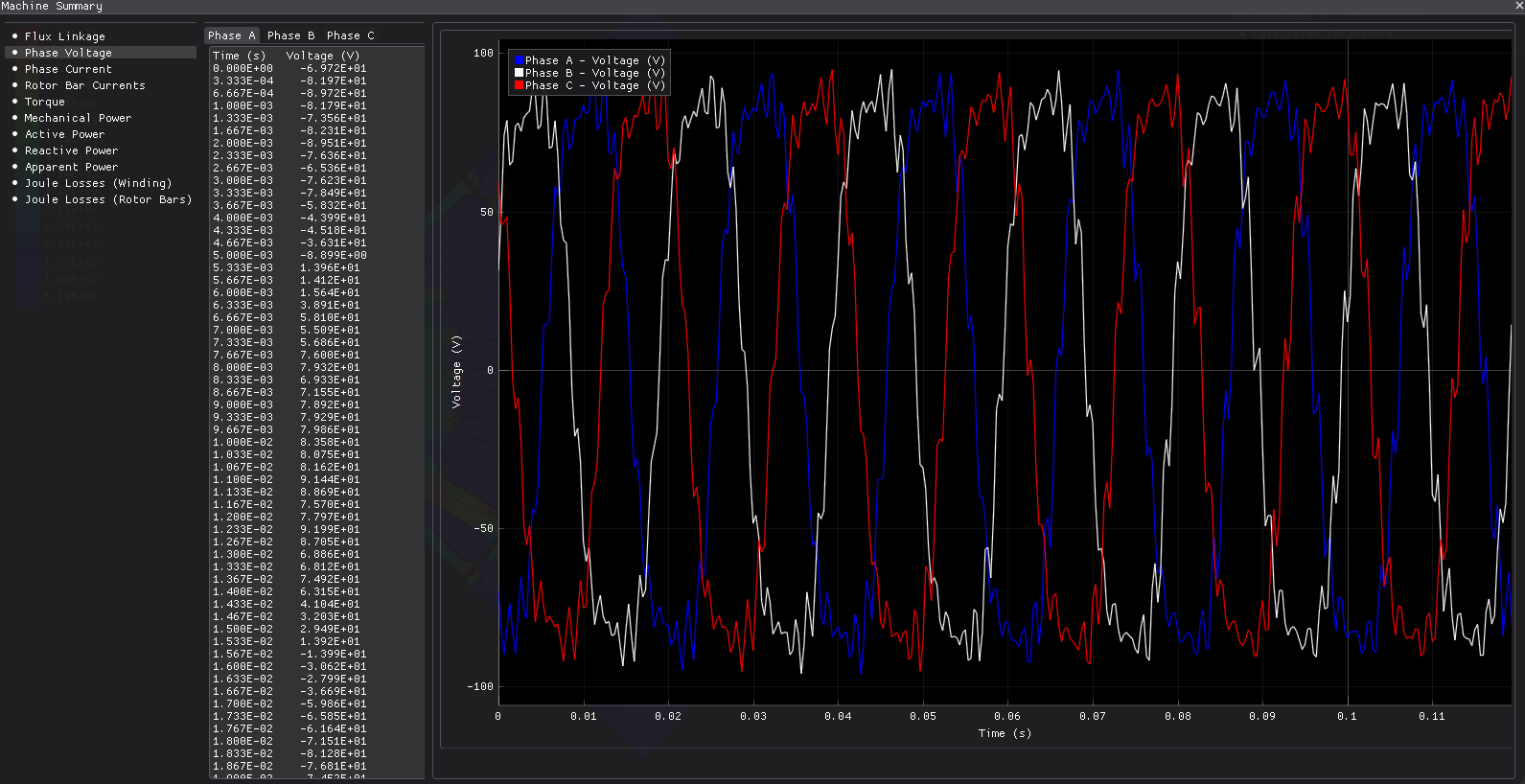Click voltage value 9.199E+01
This screenshot has width=1525, height=784.
click(330, 529)
